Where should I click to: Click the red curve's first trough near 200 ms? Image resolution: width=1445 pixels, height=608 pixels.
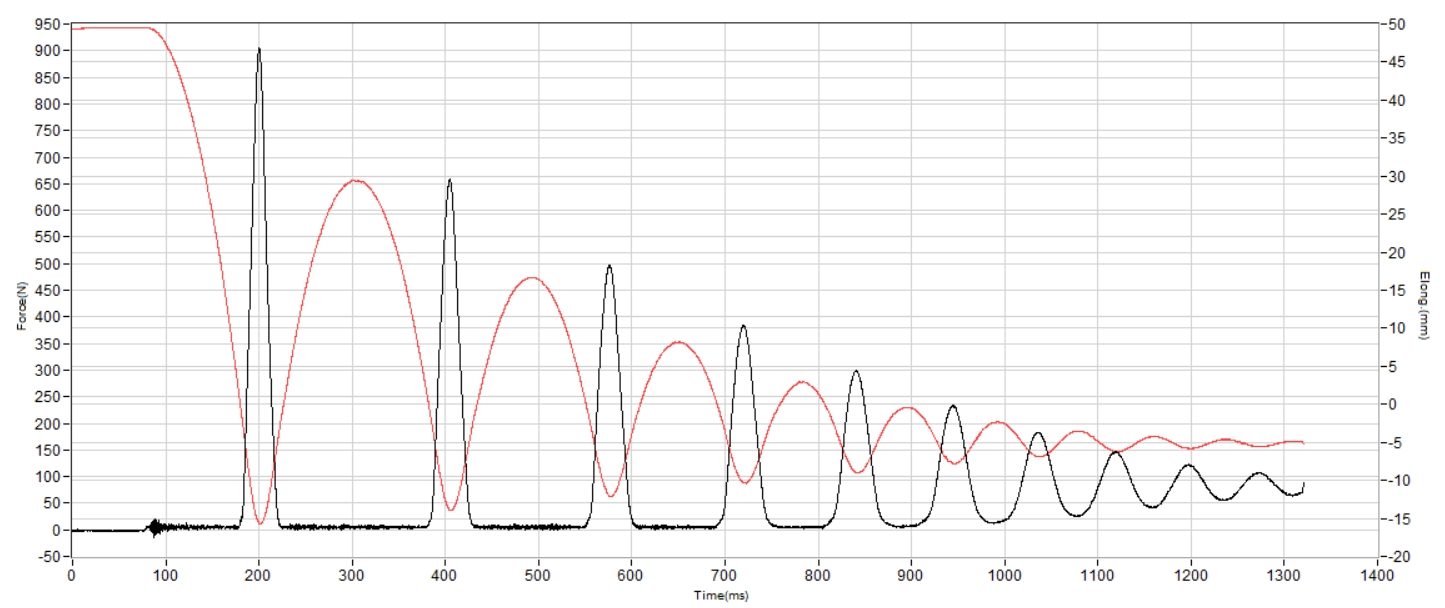coord(260,522)
